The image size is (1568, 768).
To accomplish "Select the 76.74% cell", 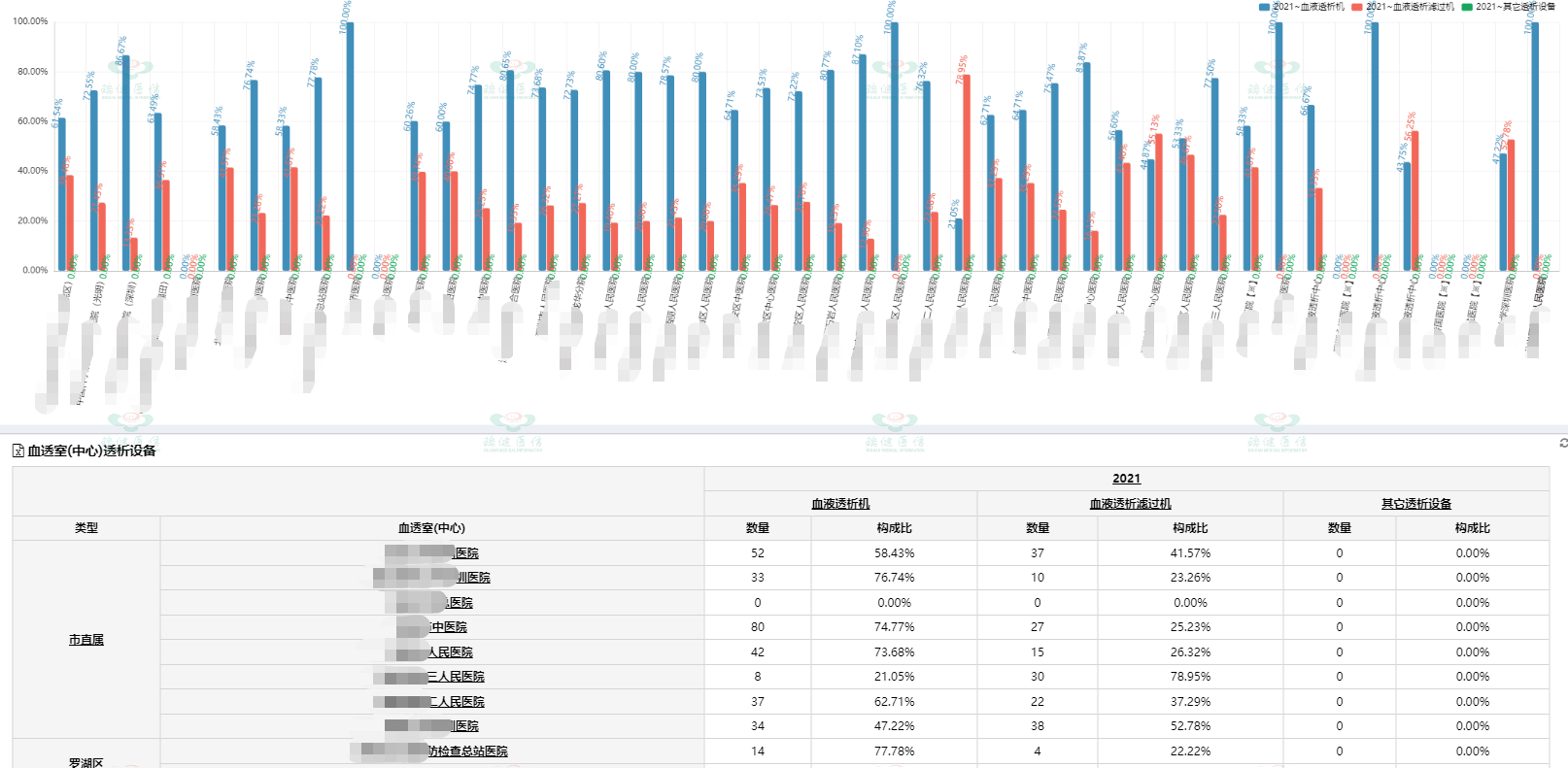I will coord(894,578).
